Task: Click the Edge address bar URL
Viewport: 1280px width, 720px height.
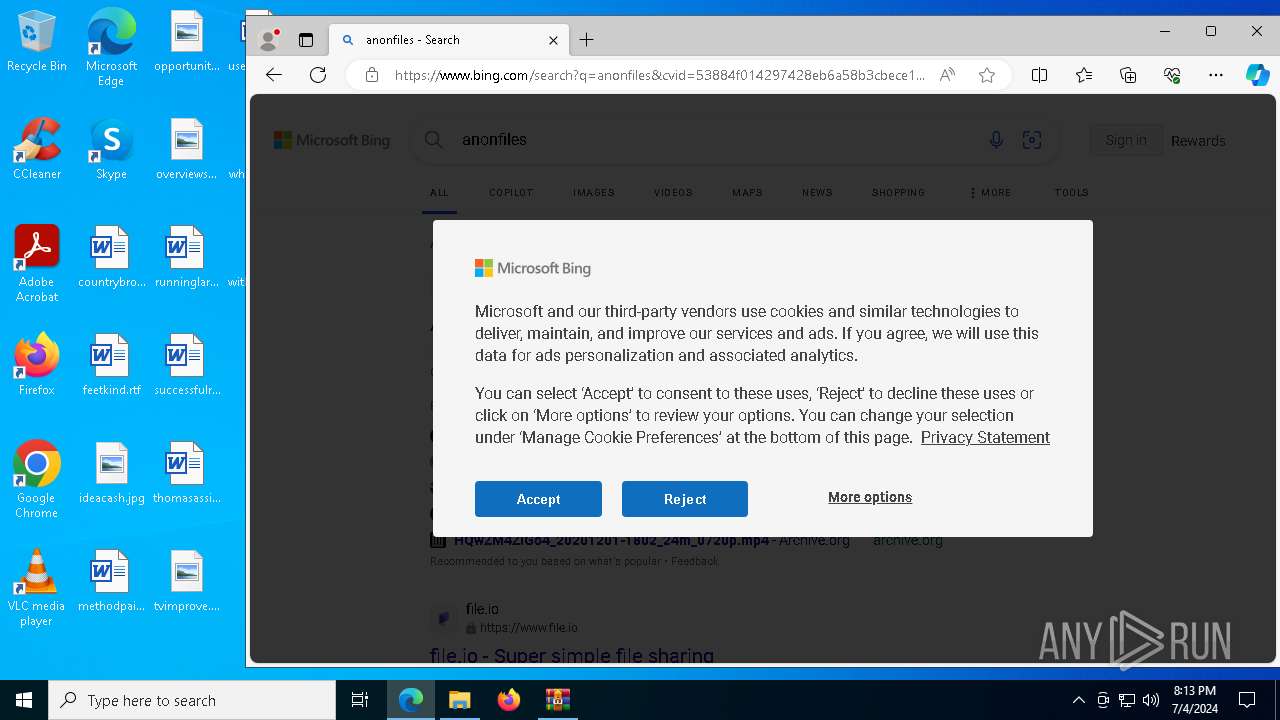Action: [x=659, y=75]
